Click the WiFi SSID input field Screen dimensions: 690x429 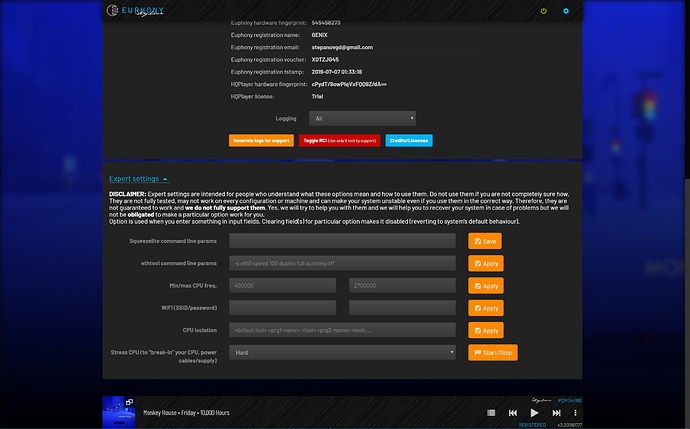pyautogui.click(x=283, y=308)
